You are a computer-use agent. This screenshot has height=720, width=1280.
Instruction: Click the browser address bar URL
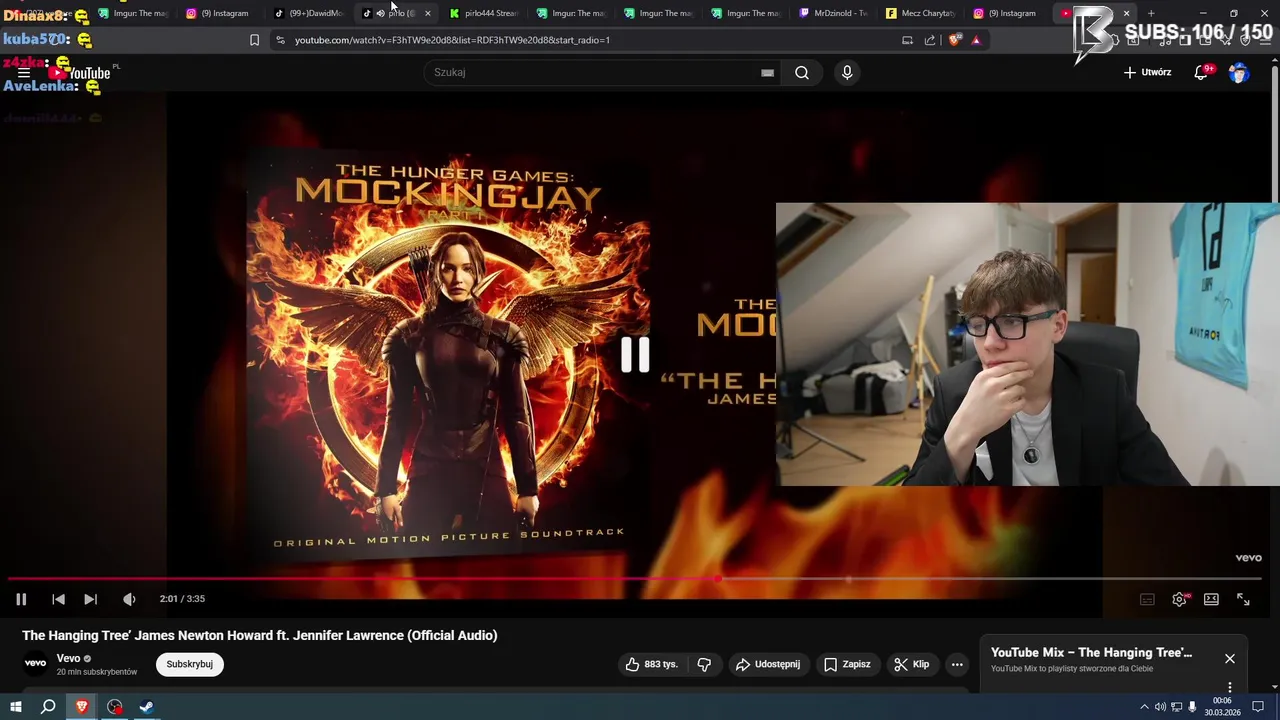[452, 40]
